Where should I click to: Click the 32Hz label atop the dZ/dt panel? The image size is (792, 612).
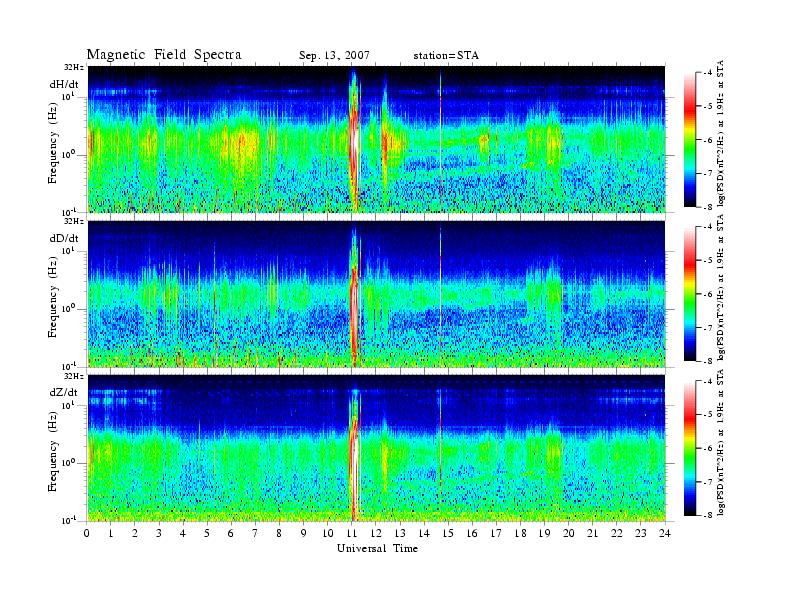pos(73,376)
